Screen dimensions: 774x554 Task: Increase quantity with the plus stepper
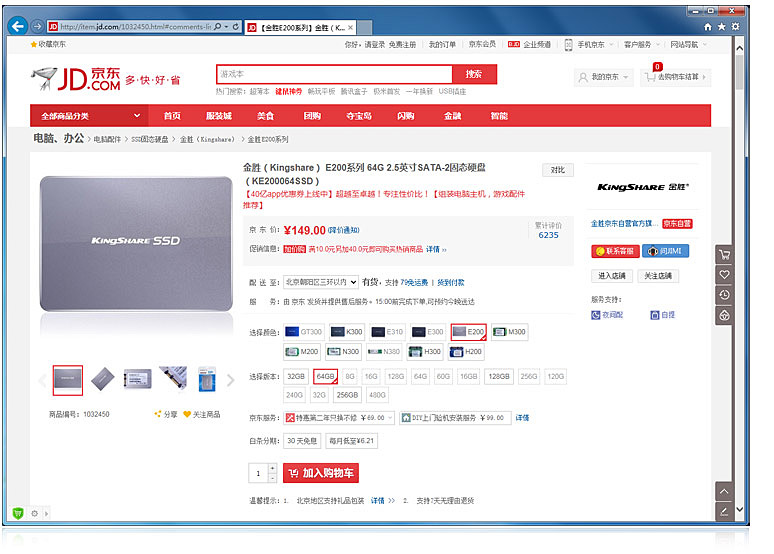(272, 468)
